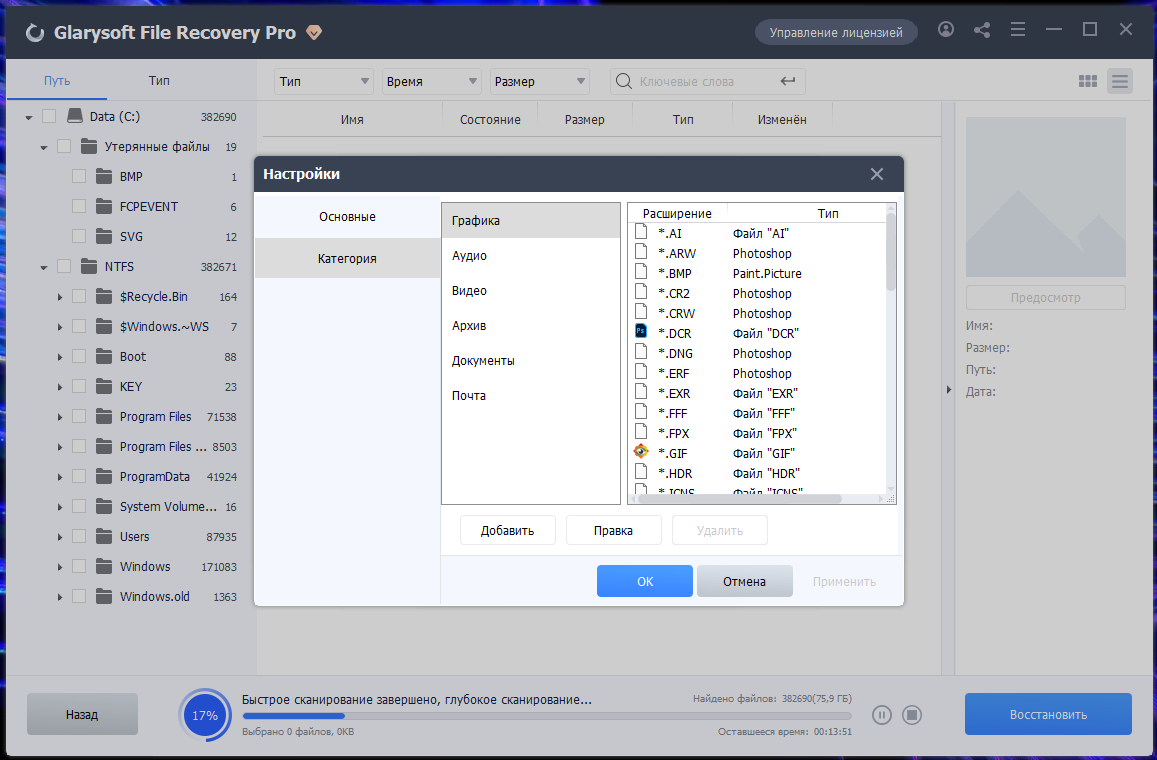Select the Видео category
The image size is (1157, 760).
point(531,291)
